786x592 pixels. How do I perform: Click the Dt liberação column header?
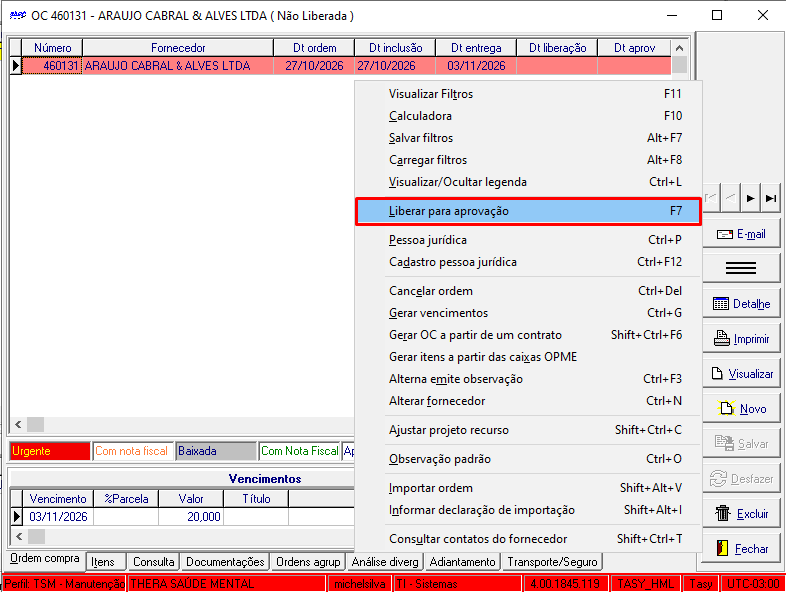click(x=557, y=48)
